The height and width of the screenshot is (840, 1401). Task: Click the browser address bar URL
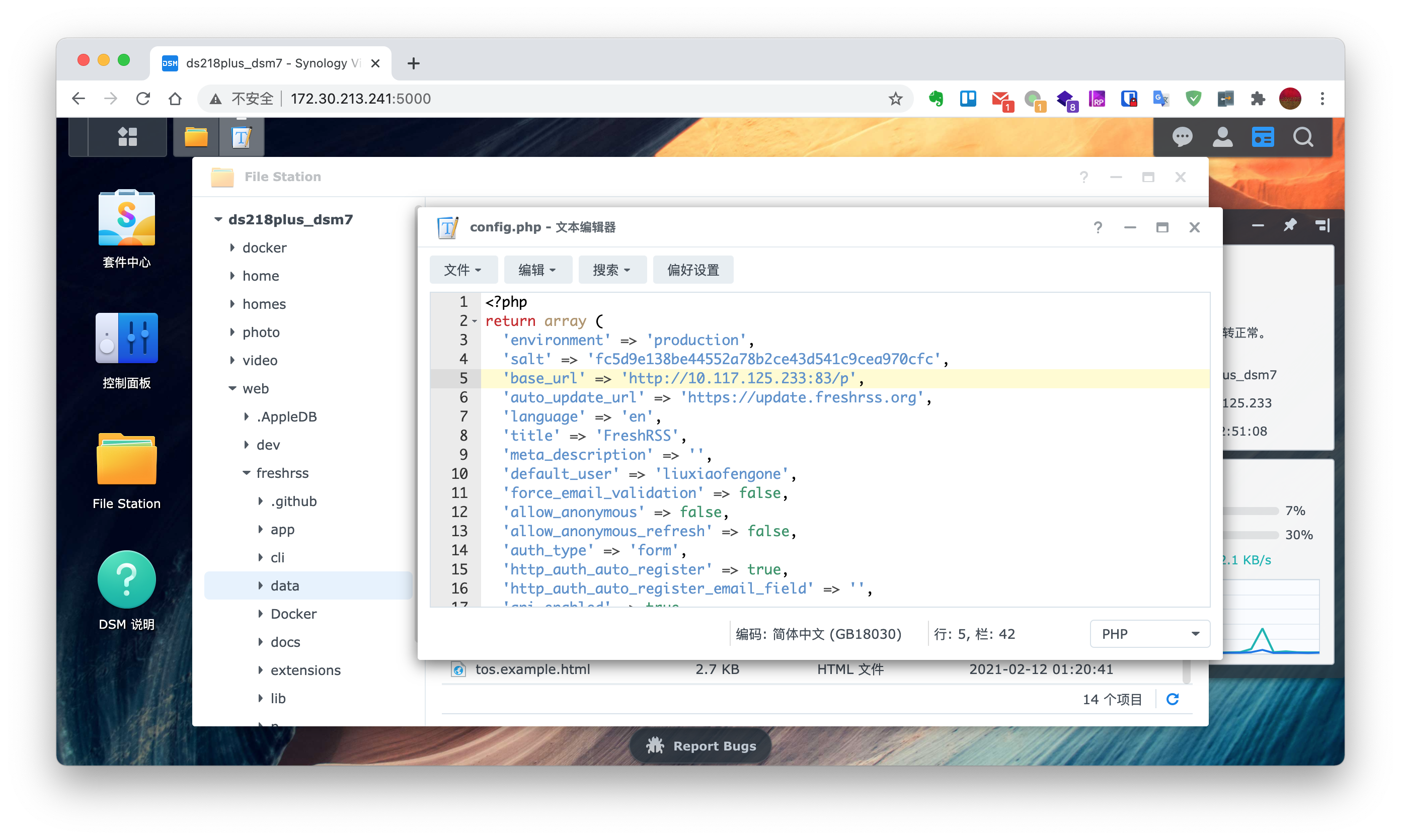(x=361, y=99)
